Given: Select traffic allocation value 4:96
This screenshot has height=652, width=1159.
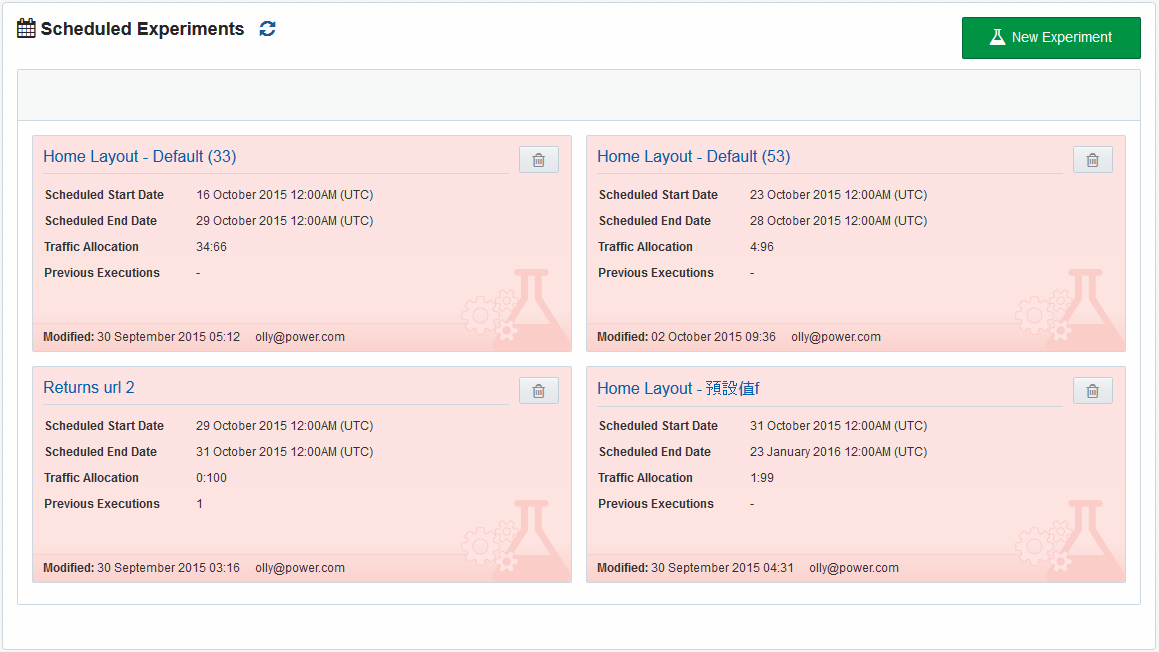Looking at the screenshot, I should point(762,247).
